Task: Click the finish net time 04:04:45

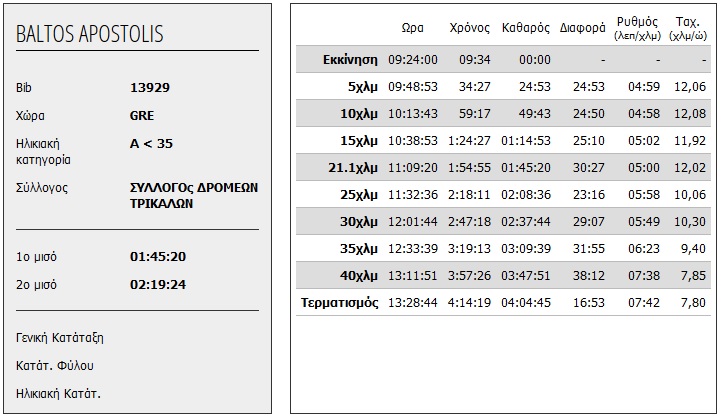Action: (526, 302)
